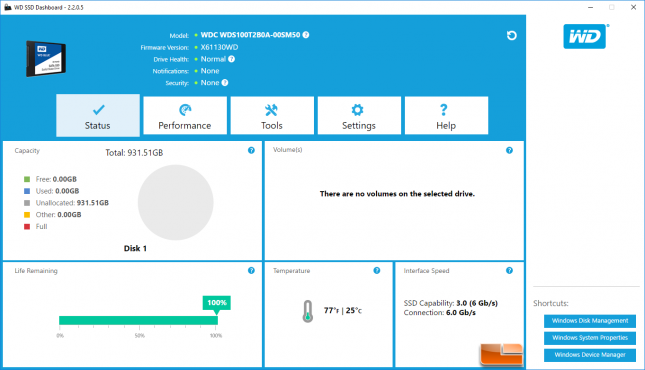This screenshot has height=370, width=645.
Task: Open the Settings tab
Action: pyautogui.click(x=359, y=115)
